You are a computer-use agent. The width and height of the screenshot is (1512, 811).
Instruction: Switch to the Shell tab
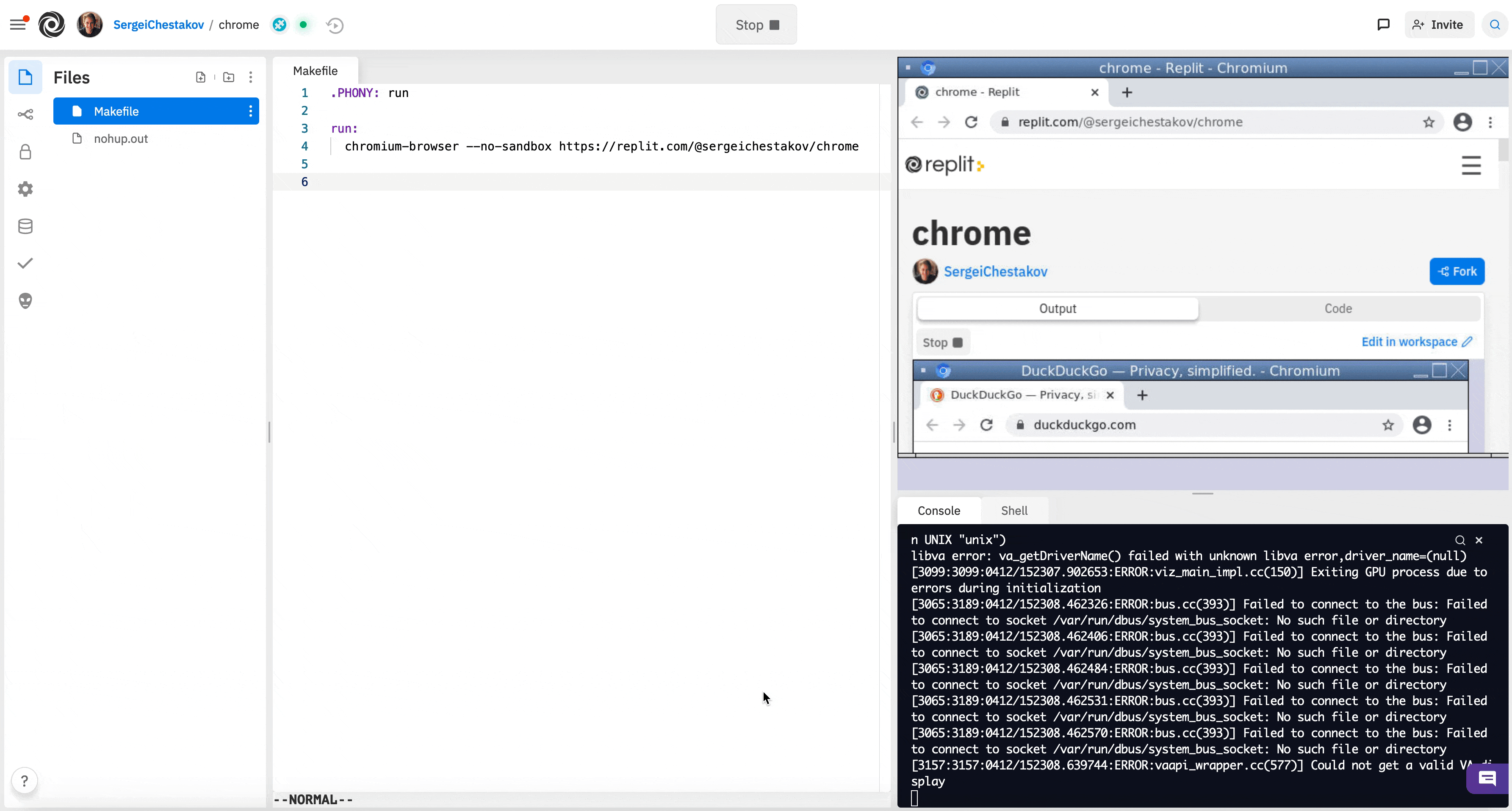click(x=1014, y=511)
